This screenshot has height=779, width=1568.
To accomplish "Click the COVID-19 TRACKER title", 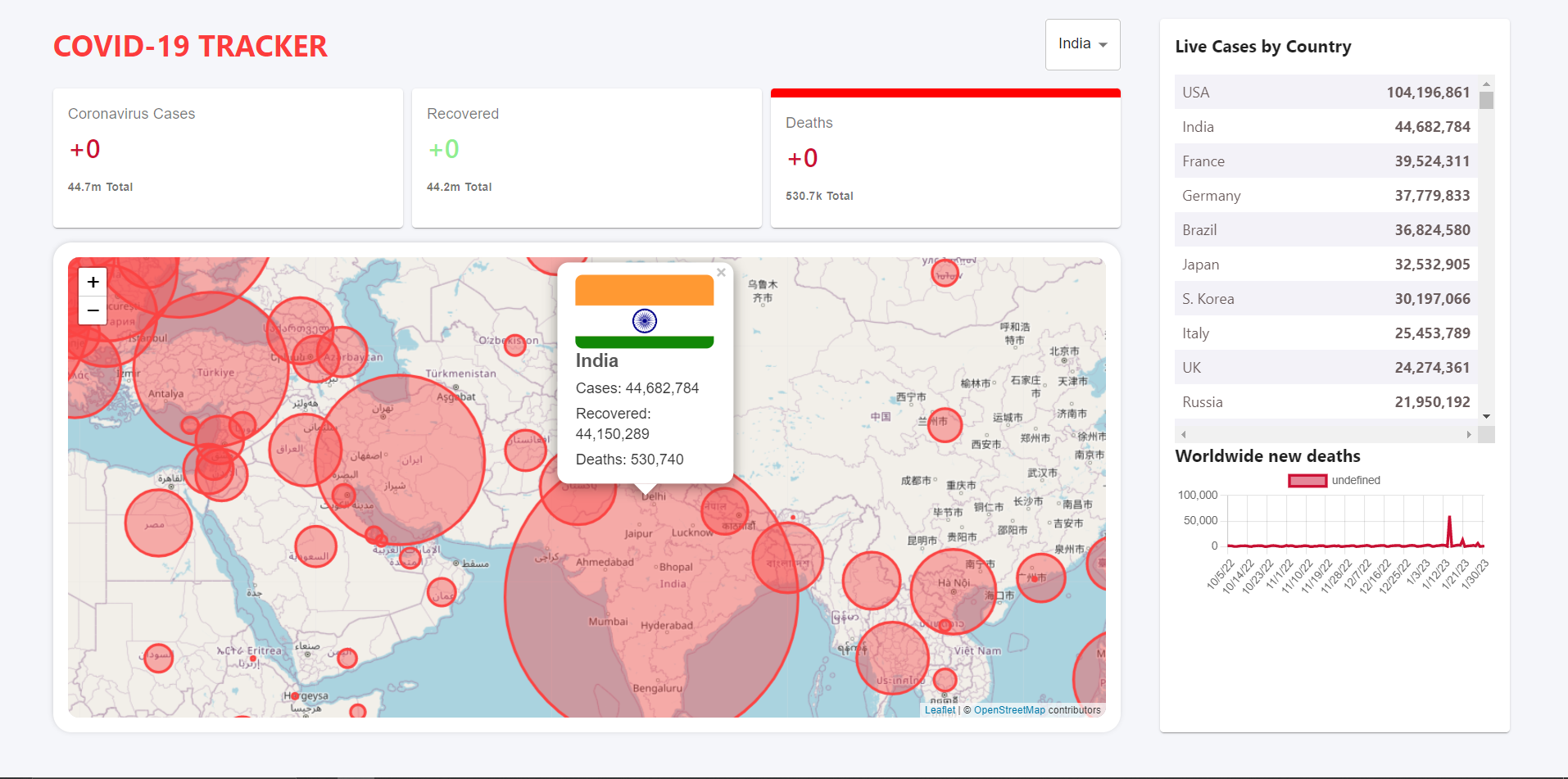I will click(x=190, y=47).
